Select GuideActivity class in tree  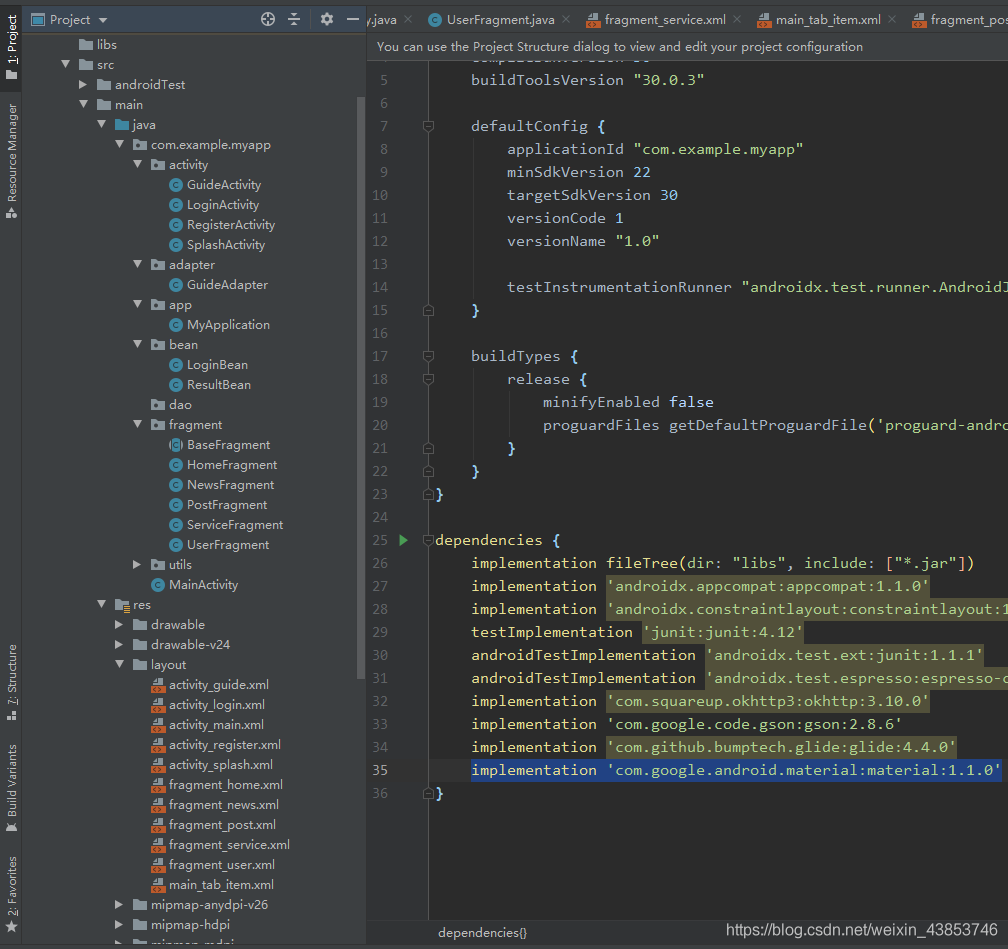[215, 185]
